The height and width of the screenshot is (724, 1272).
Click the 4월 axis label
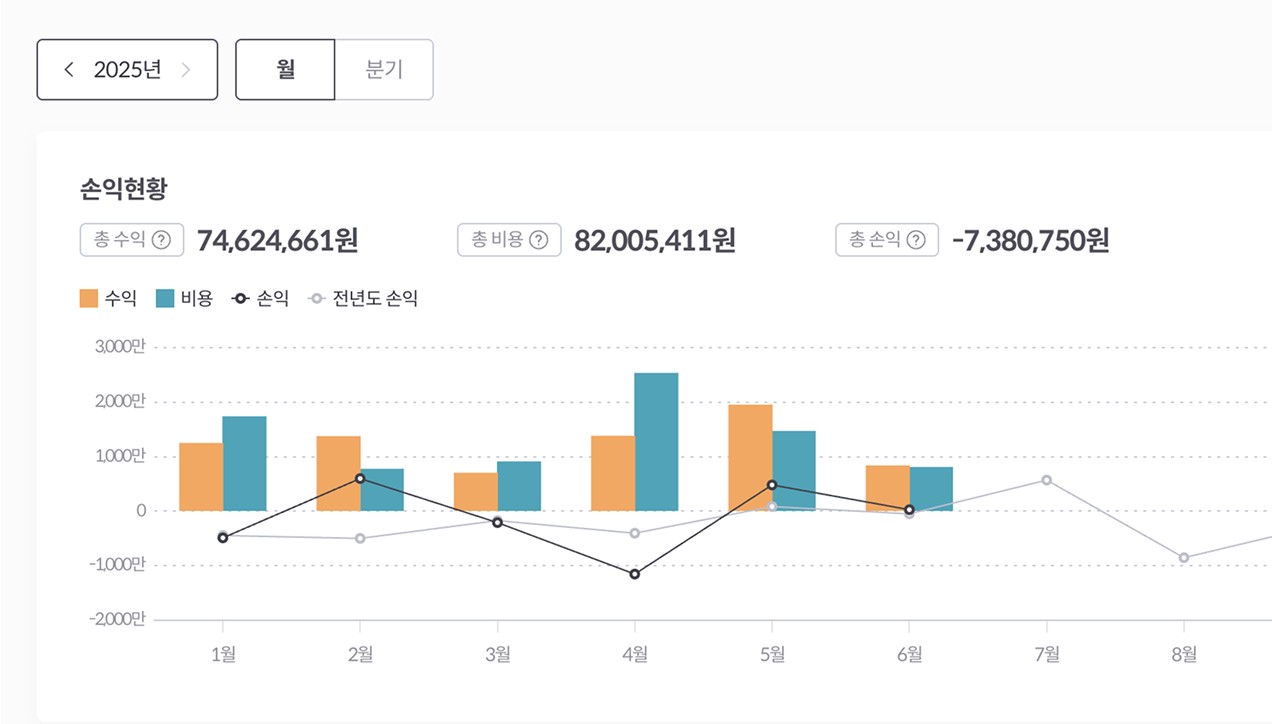635,654
